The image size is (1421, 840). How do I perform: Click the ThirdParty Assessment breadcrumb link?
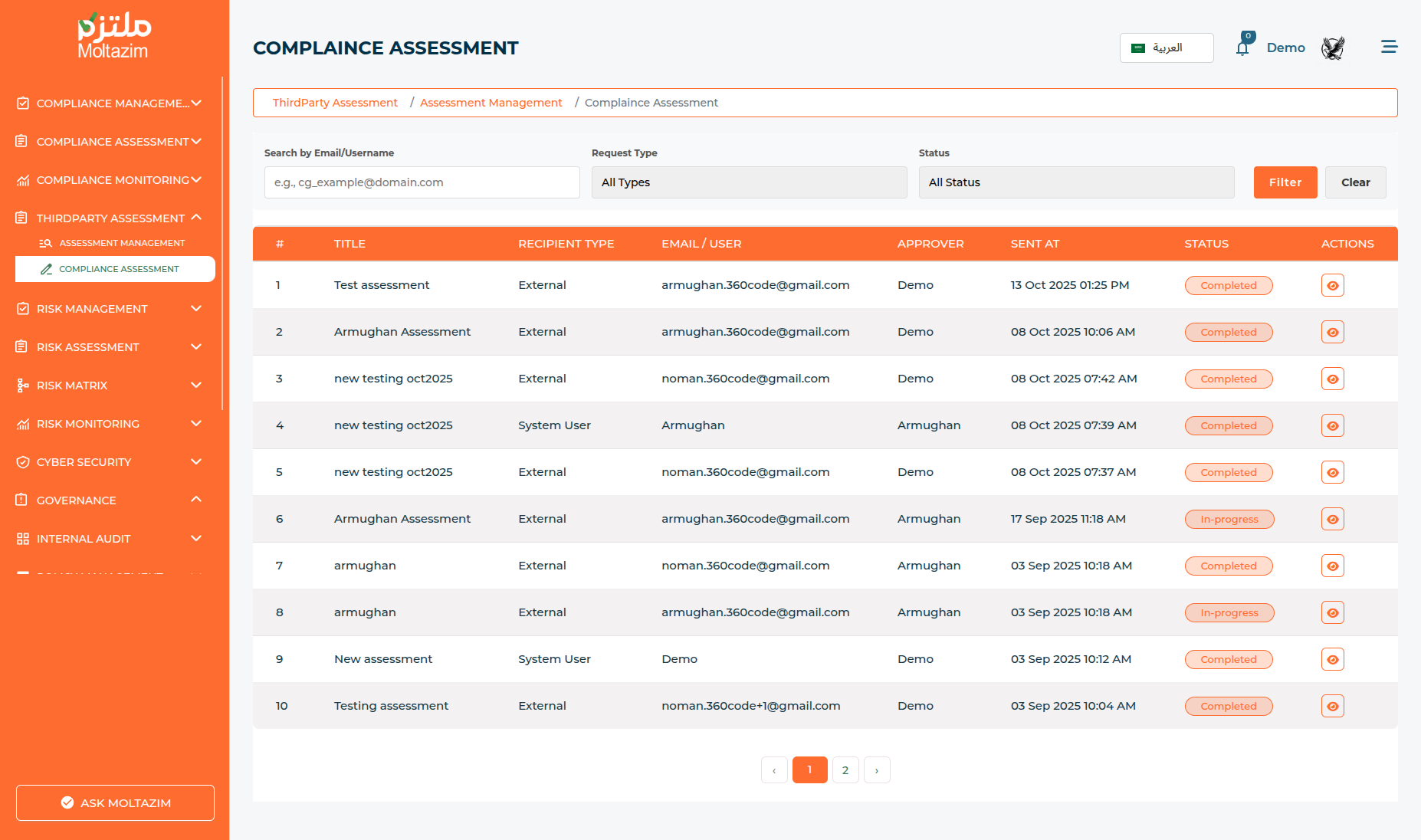point(335,103)
